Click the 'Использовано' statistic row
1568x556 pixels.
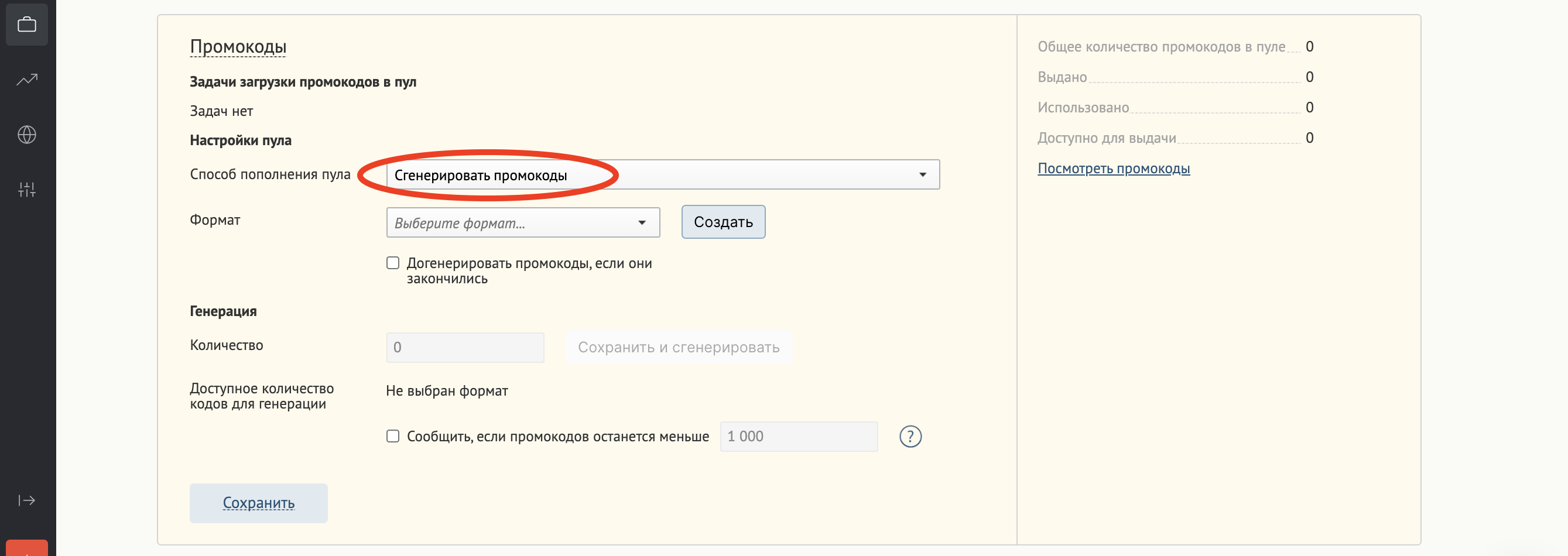(x=1175, y=108)
